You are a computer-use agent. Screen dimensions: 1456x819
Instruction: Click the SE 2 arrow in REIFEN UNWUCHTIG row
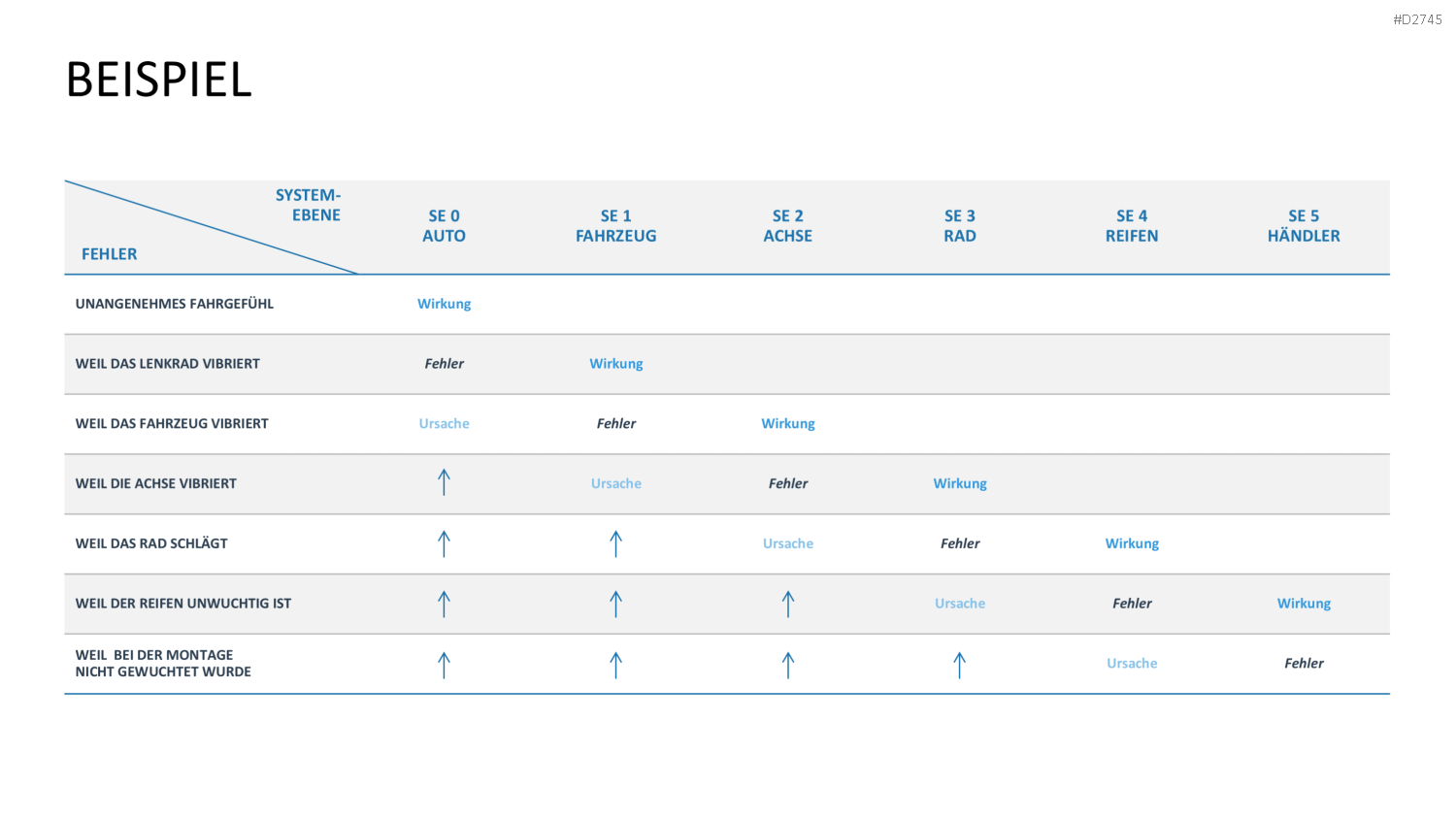[788, 604]
